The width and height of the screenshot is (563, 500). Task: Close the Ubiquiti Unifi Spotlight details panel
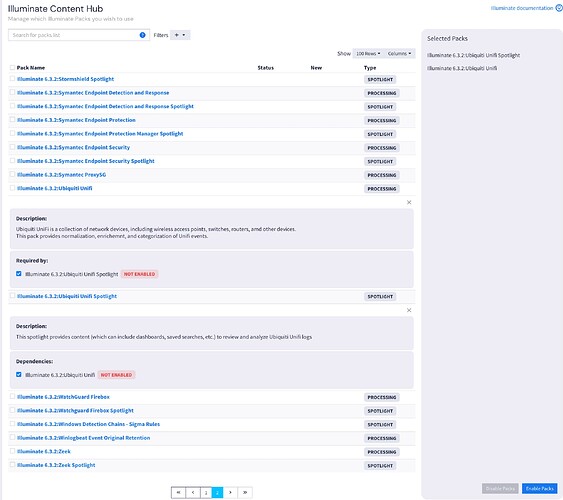[409, 310]
